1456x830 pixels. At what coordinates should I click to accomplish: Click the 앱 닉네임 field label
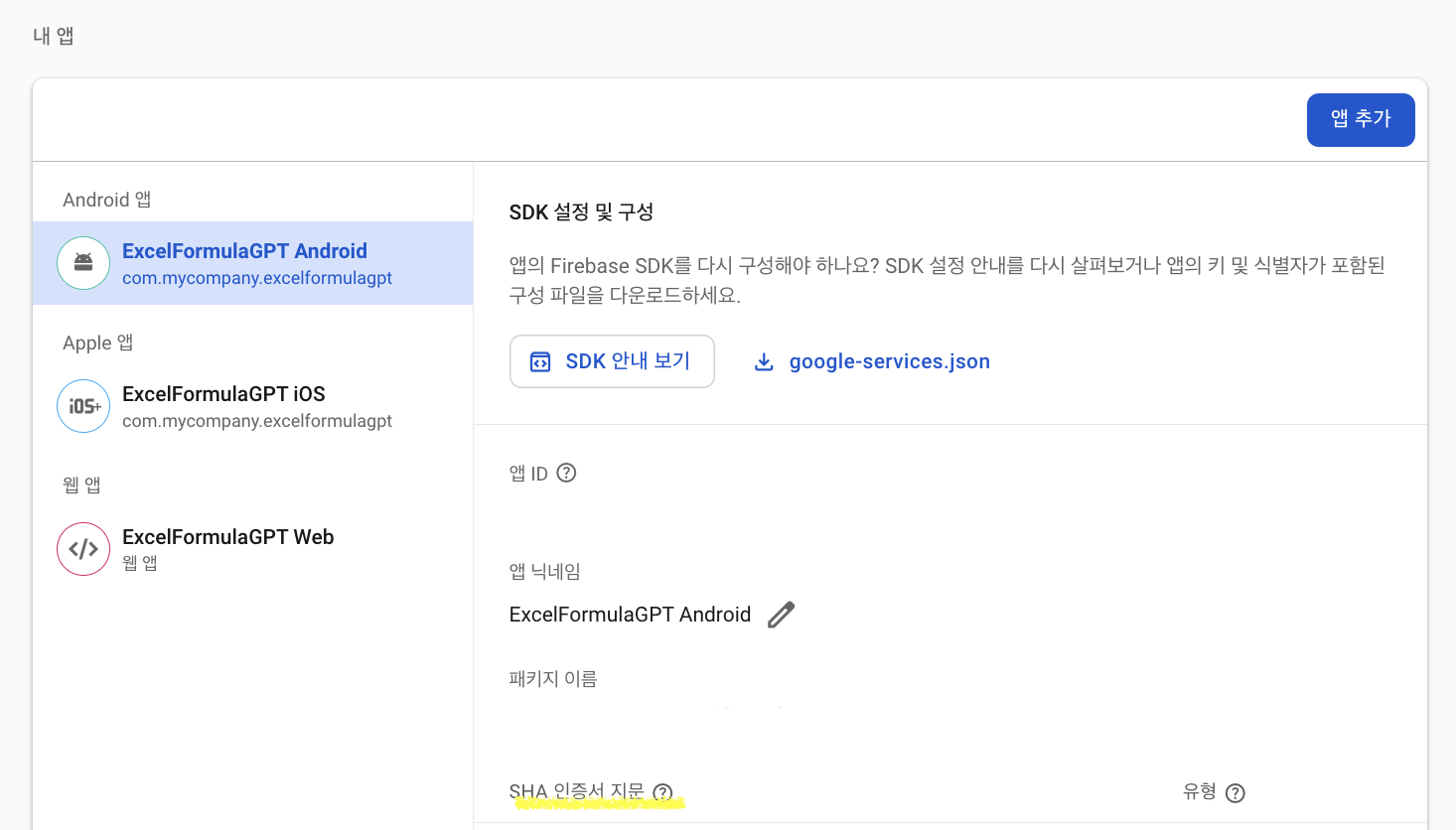pyautogui.click(x=545, y=571)
